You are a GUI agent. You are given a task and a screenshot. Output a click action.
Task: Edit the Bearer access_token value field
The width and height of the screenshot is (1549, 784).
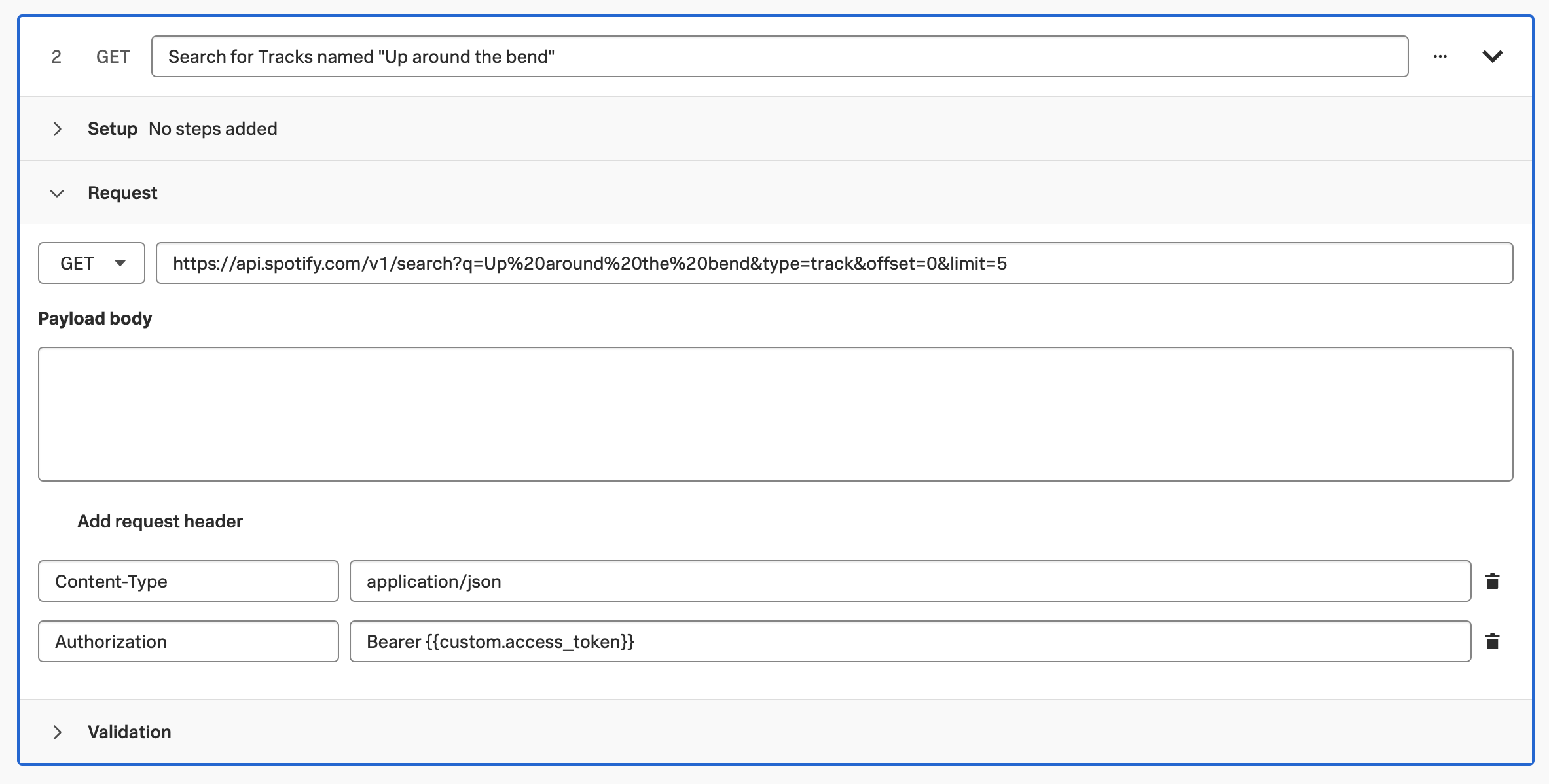(910, 641)
